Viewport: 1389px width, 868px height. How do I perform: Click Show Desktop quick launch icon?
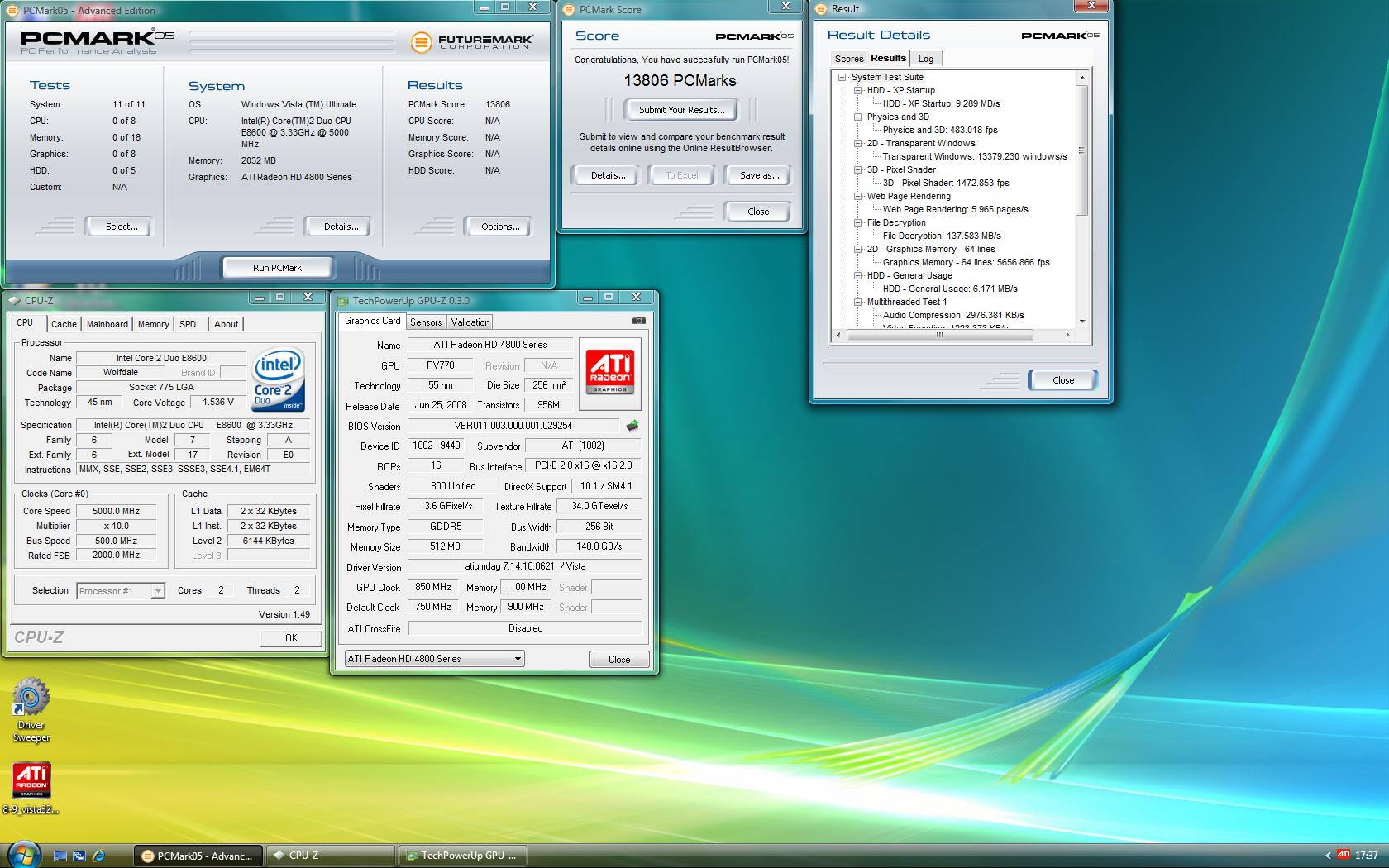tap(60, 856)
